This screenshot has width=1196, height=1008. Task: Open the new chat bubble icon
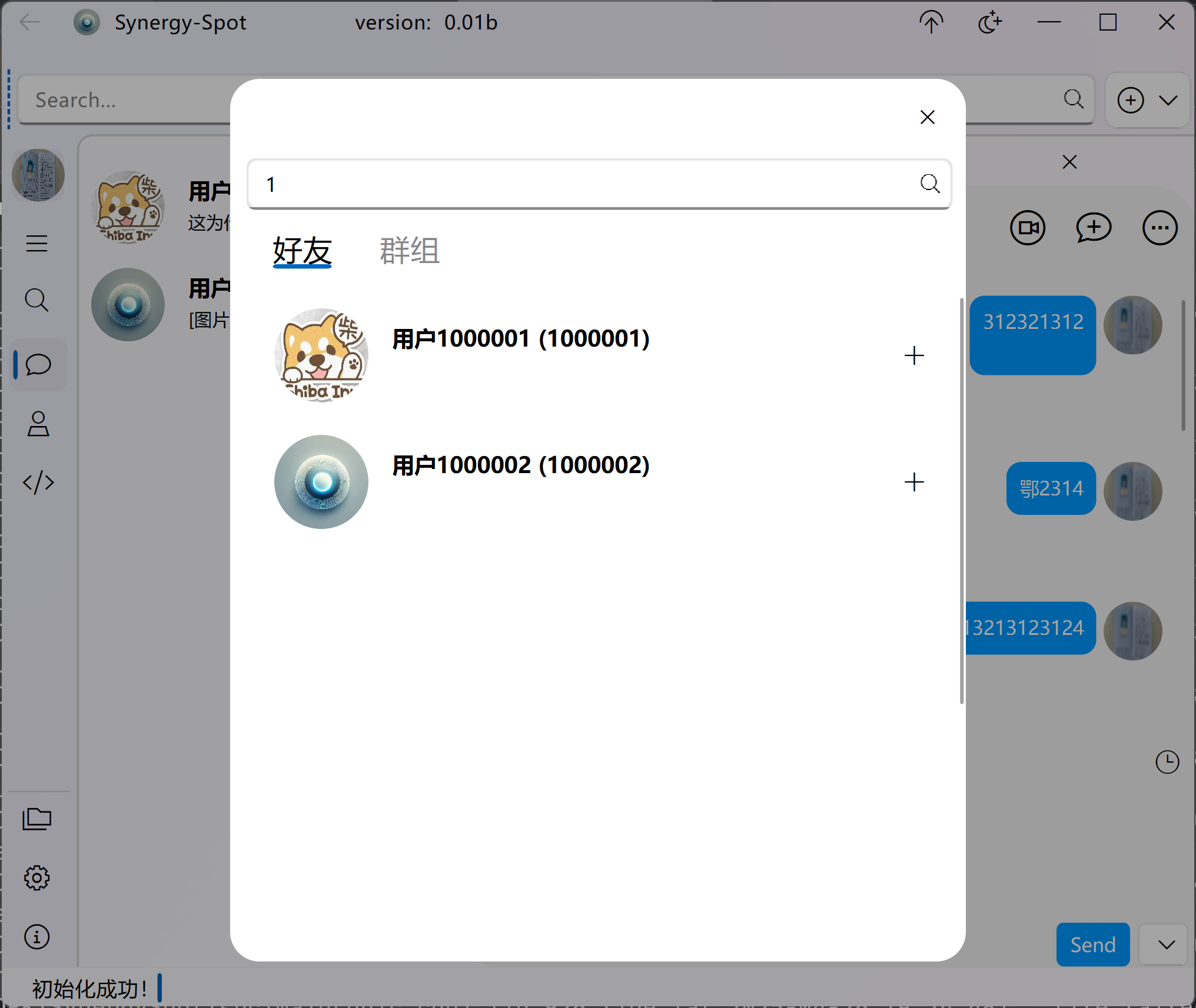point(1092,228)
